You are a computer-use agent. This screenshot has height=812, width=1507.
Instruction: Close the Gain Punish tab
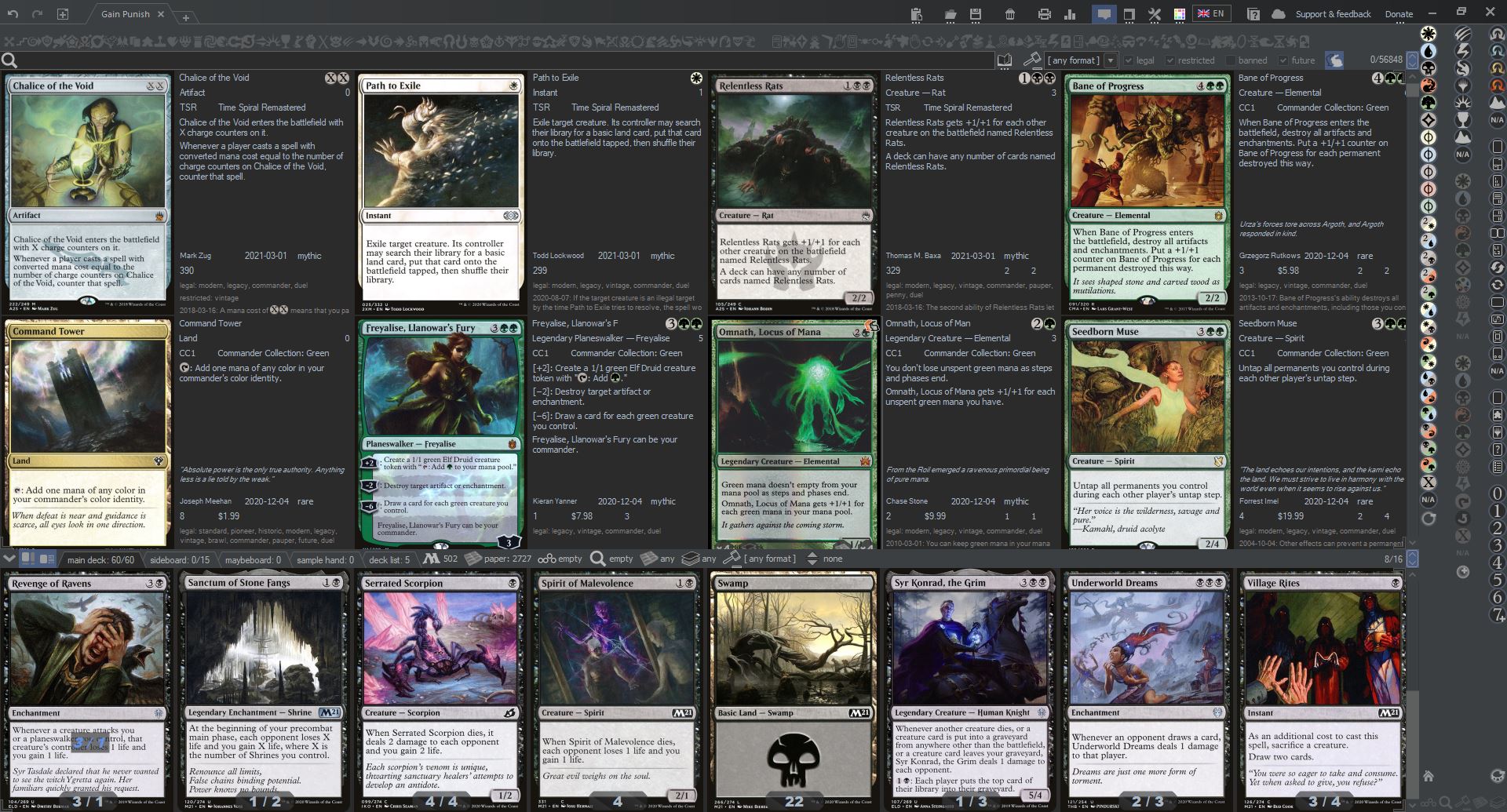(160, 14)
